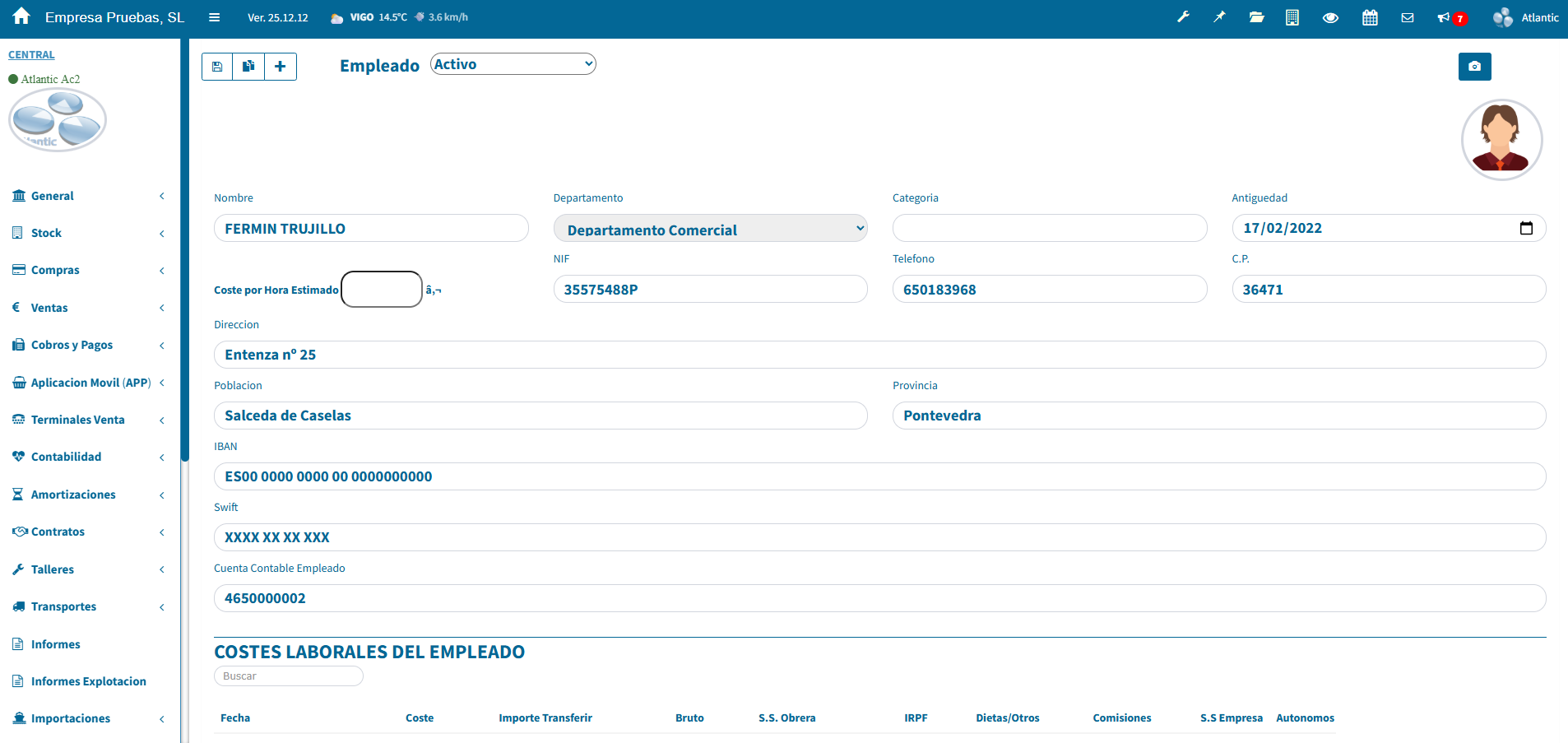1568x743 pixels.
Task: Click the CENTRAL link
Action: (31, 55)
